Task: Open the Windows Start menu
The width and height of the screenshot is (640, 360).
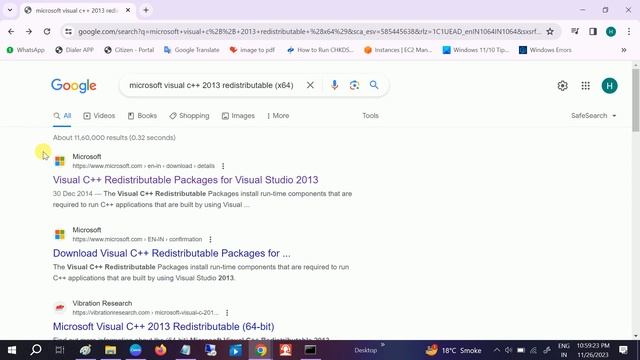Action: (x=12, y=350)
